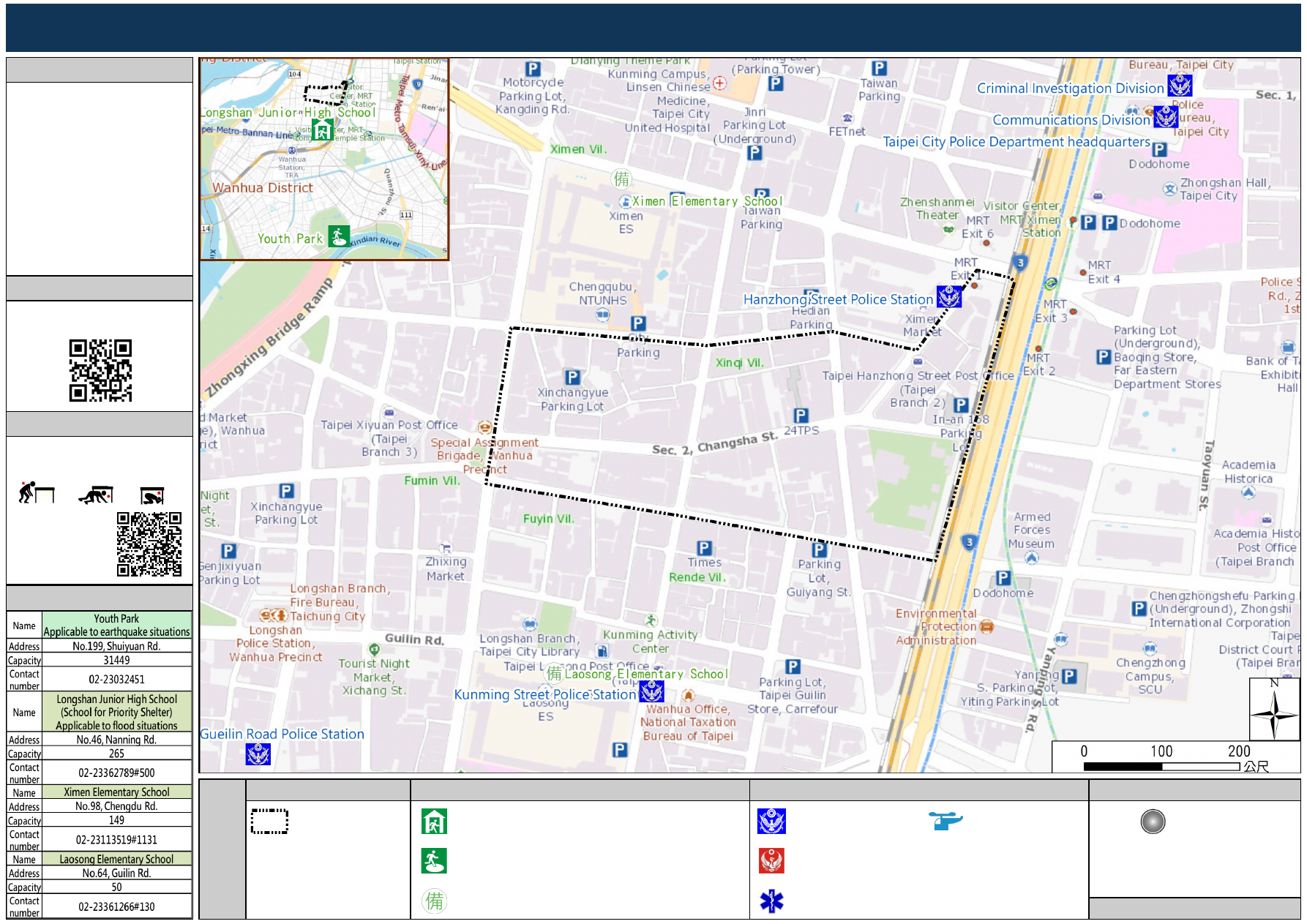Select the Hanzhong Street Police Station badge icon

(x=949, y=296)
